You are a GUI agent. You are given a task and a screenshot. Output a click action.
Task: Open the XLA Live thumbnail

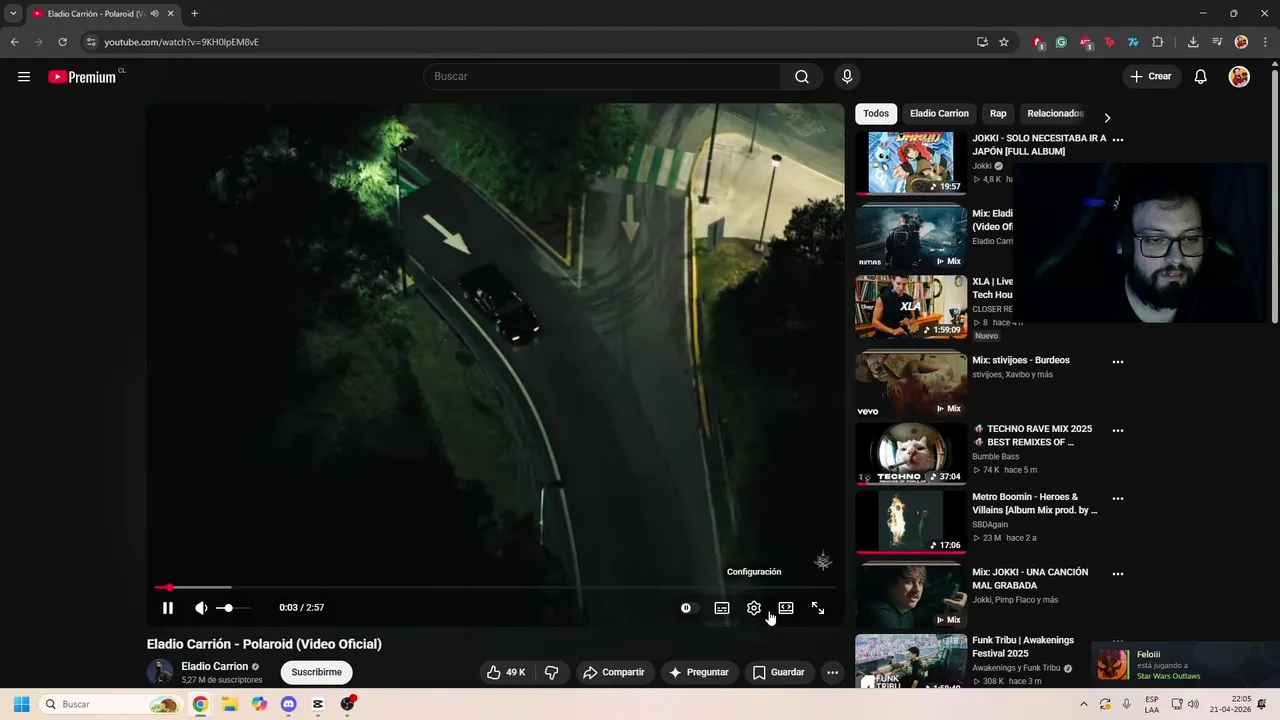pyautogui.click(x=911, y=308)
